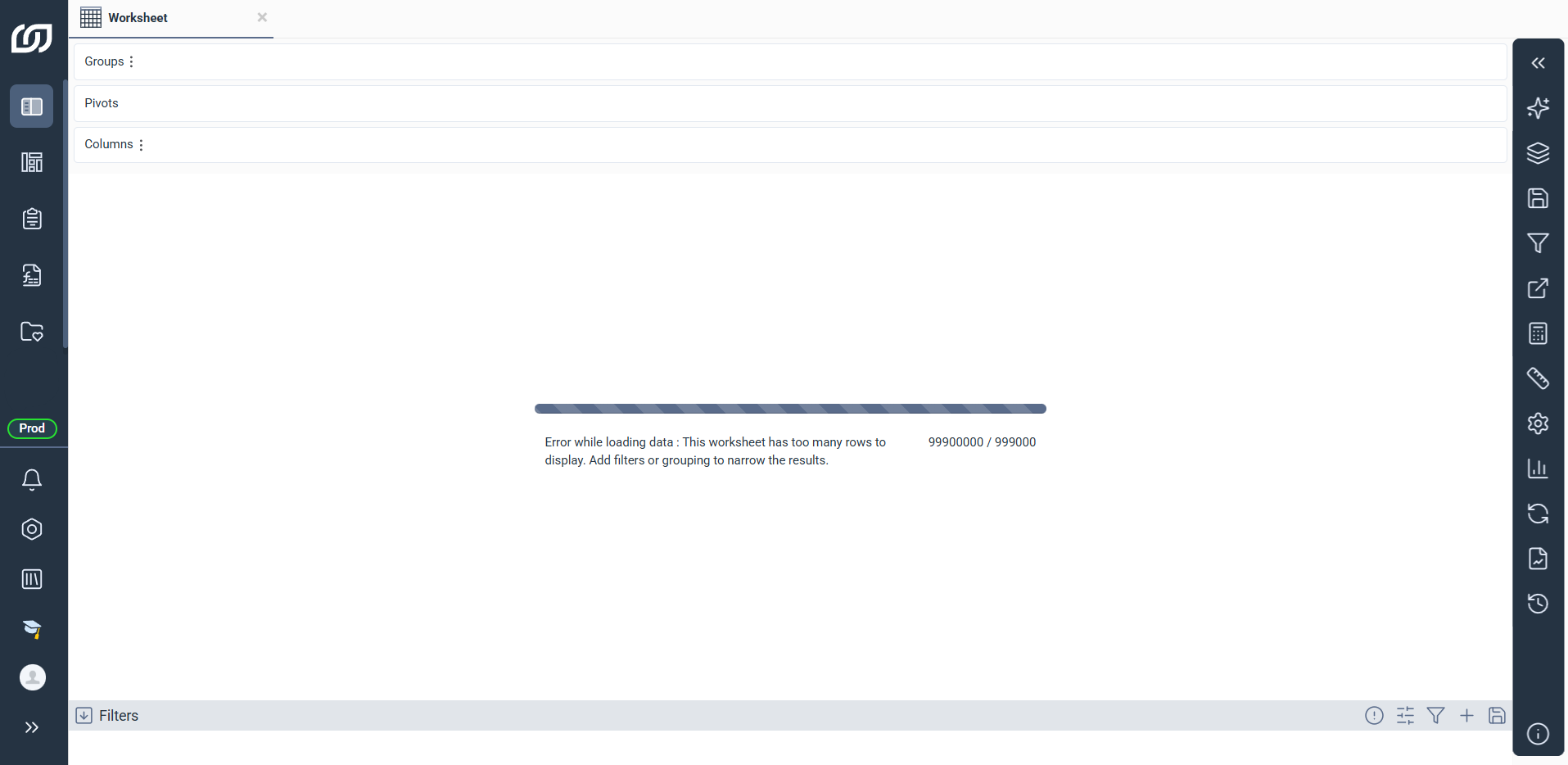Click the save disk icon in right toolbar
The height and width of the screenshot is (765, 1568).
pyautogui.click(x=1539, y=198)
